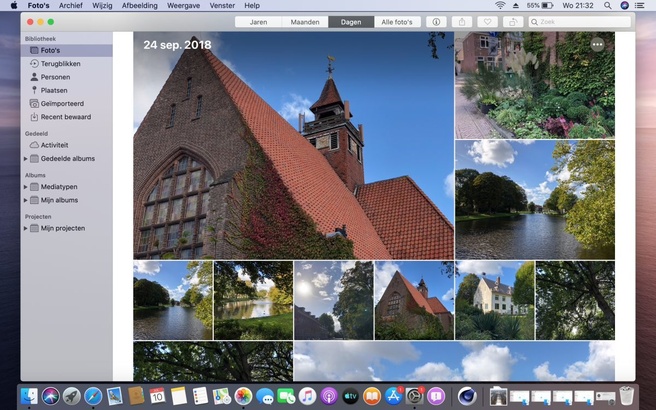
Task: Select Mijn projecten folder row
Action: [67, 228]
